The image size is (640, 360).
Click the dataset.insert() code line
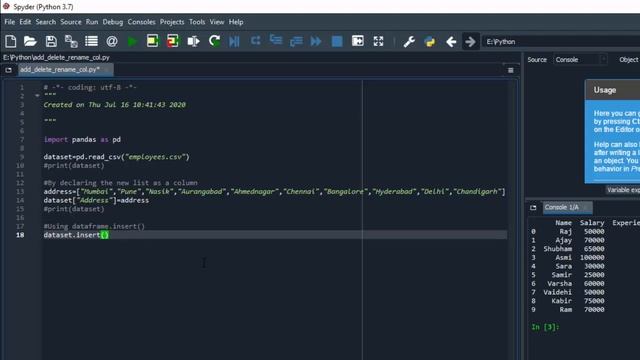76,235
